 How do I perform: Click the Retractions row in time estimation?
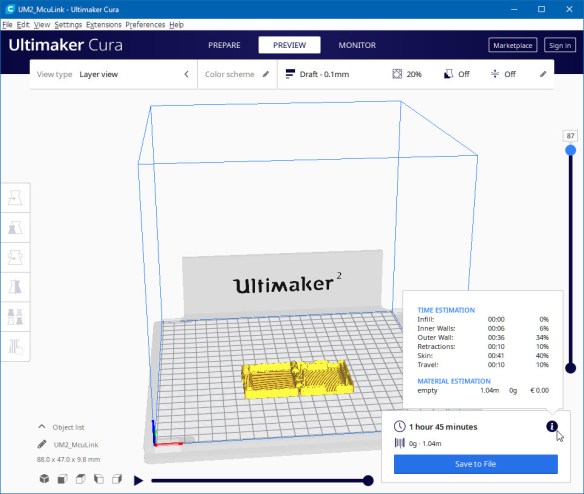(x=483, y=346)
